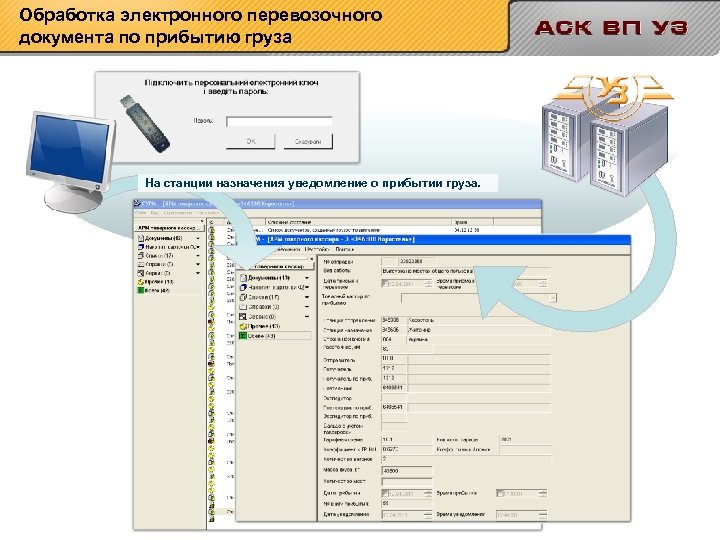The height and width of the screenshot is (540, 720).
Task: Click the Дата уведомления spinner arrows
Action: click(x=428, y=515)
